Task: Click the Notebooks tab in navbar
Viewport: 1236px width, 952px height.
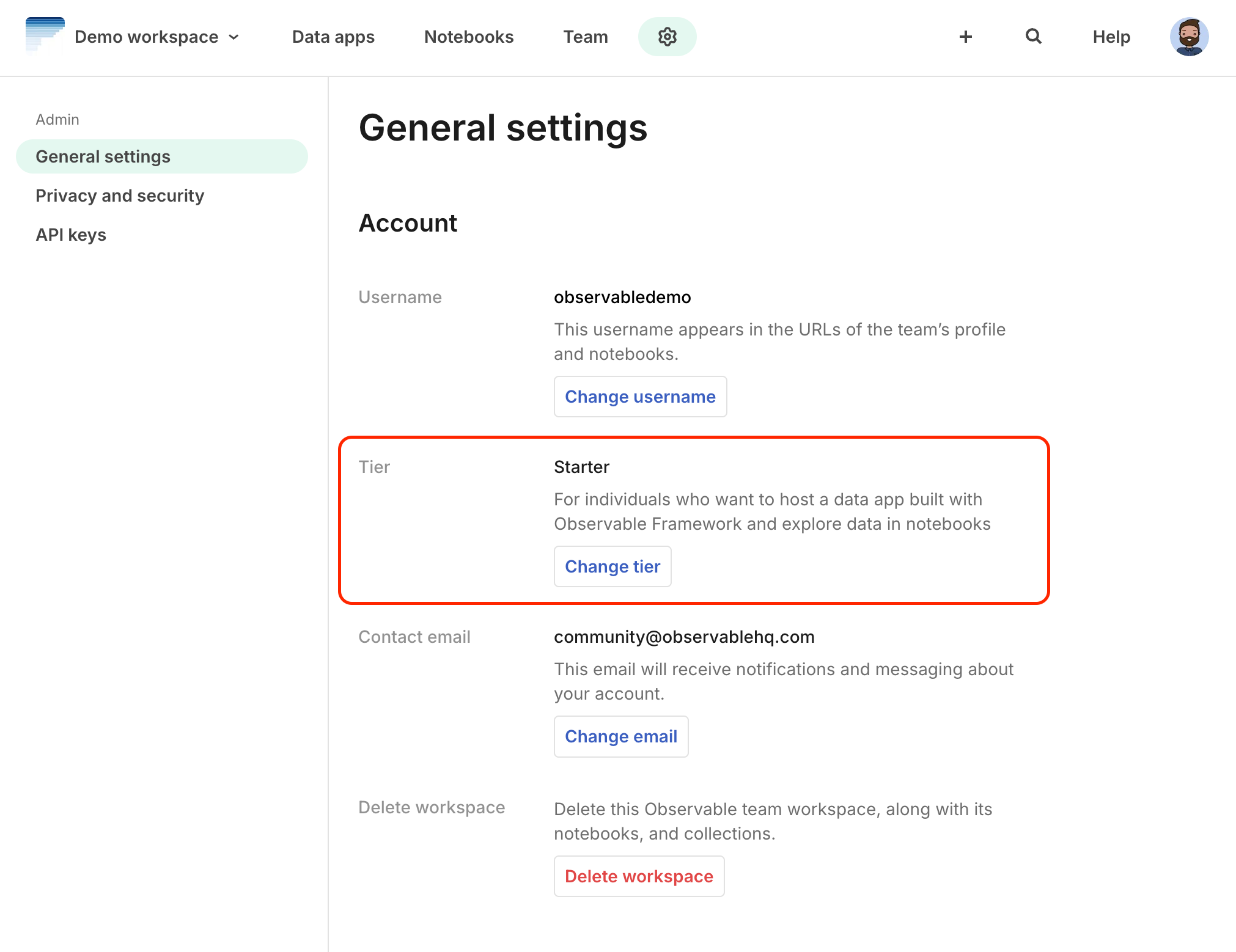Action: tap(468, 37)
